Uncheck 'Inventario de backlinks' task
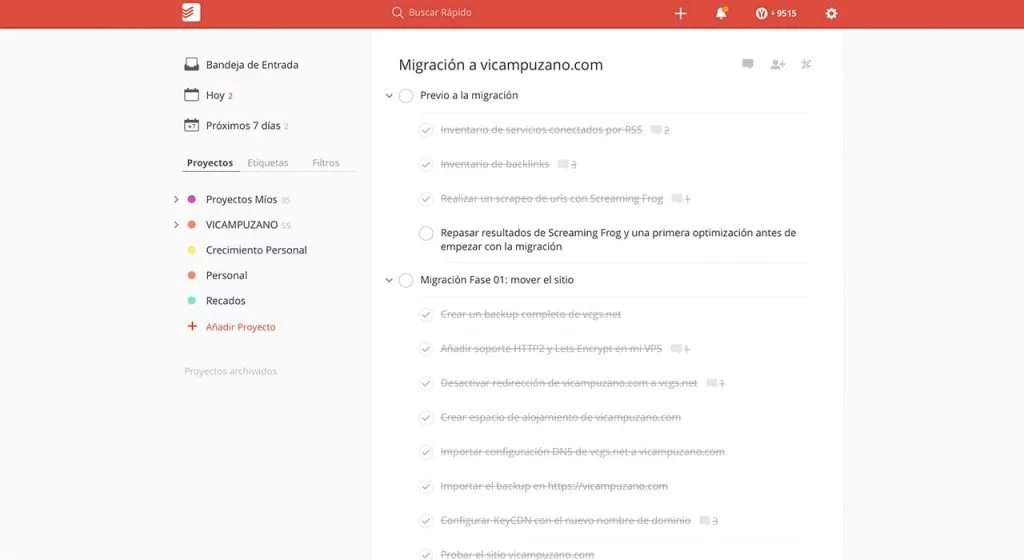Viewport: 1024px width, 560px height. point(426,164)
